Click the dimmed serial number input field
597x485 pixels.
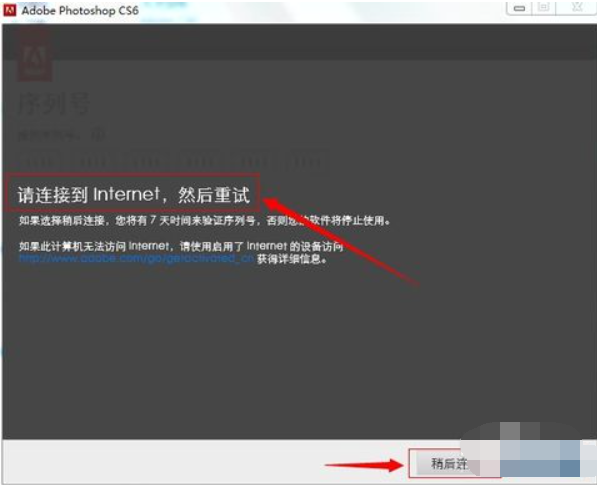173,162
